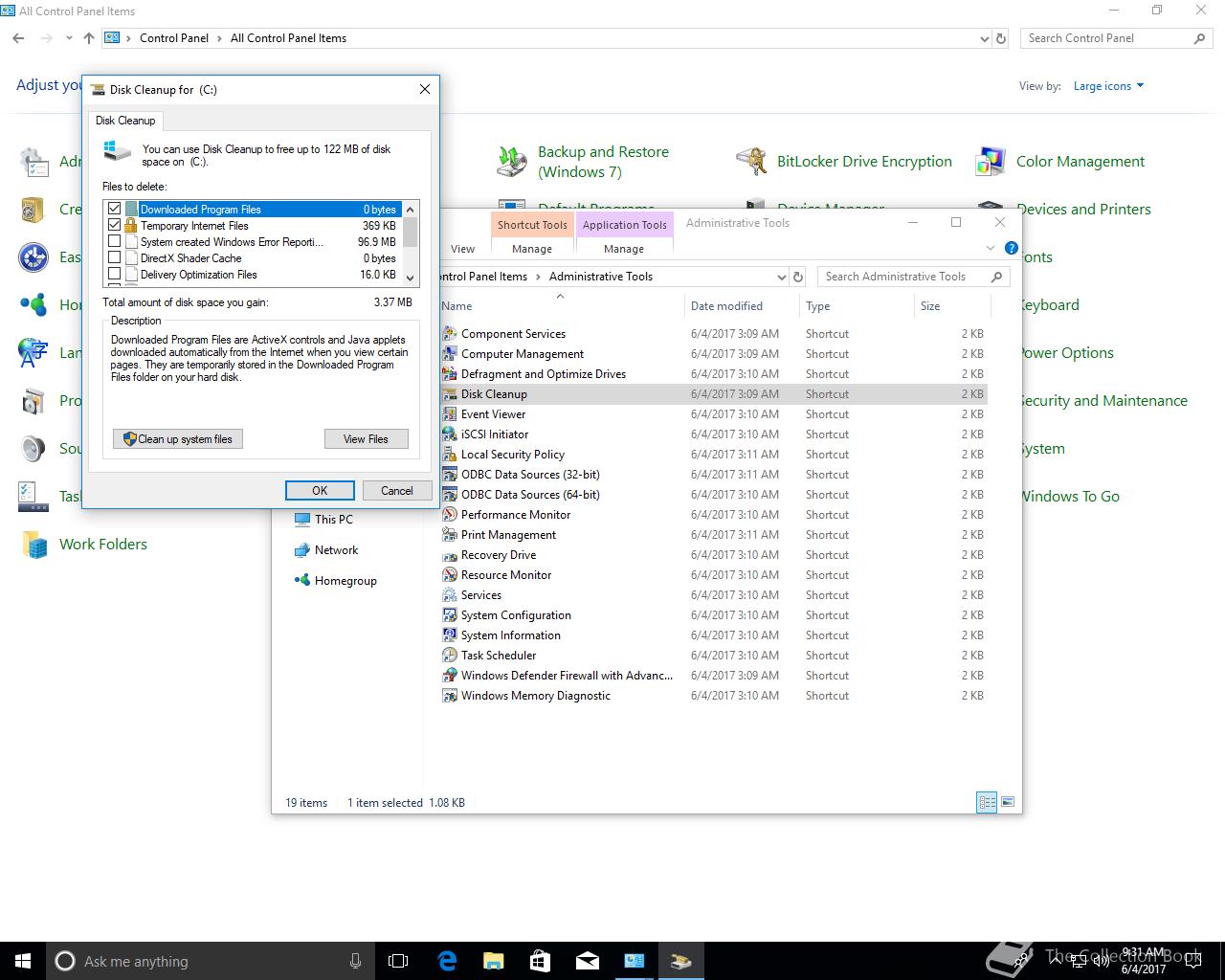Screen dimensions: 1225x980
Task: Click the Backup and Restore icon
Action: pos(512,162)
